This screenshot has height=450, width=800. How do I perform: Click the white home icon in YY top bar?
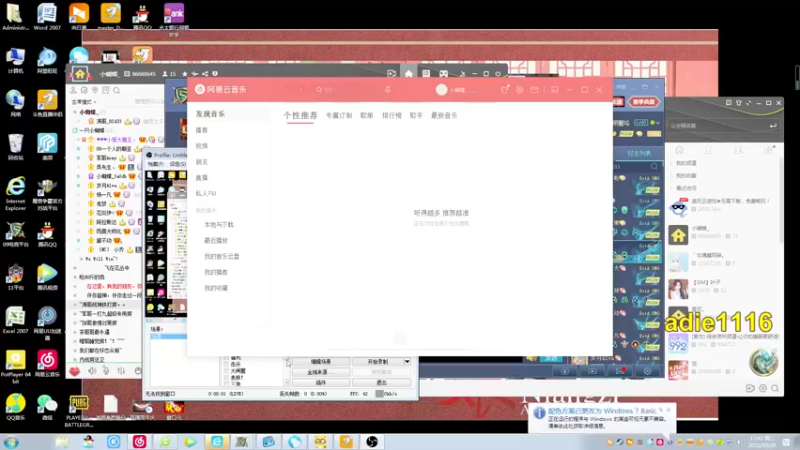coord(409,74)
